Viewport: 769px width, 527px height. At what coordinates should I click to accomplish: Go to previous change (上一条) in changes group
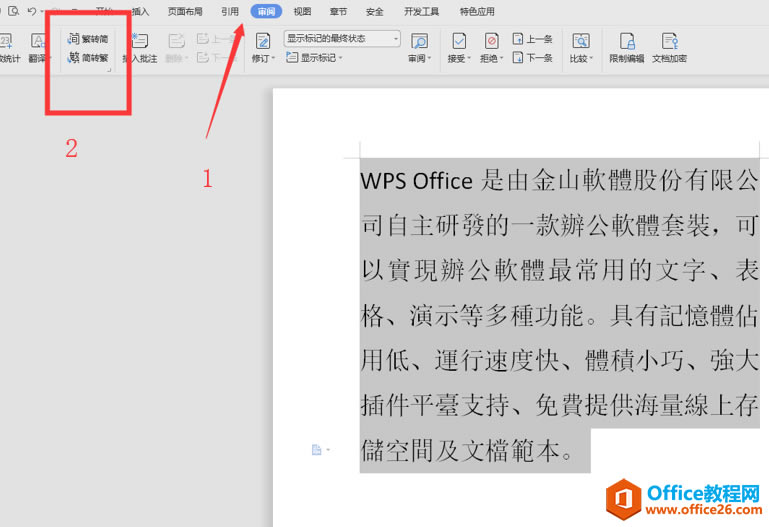533,39
